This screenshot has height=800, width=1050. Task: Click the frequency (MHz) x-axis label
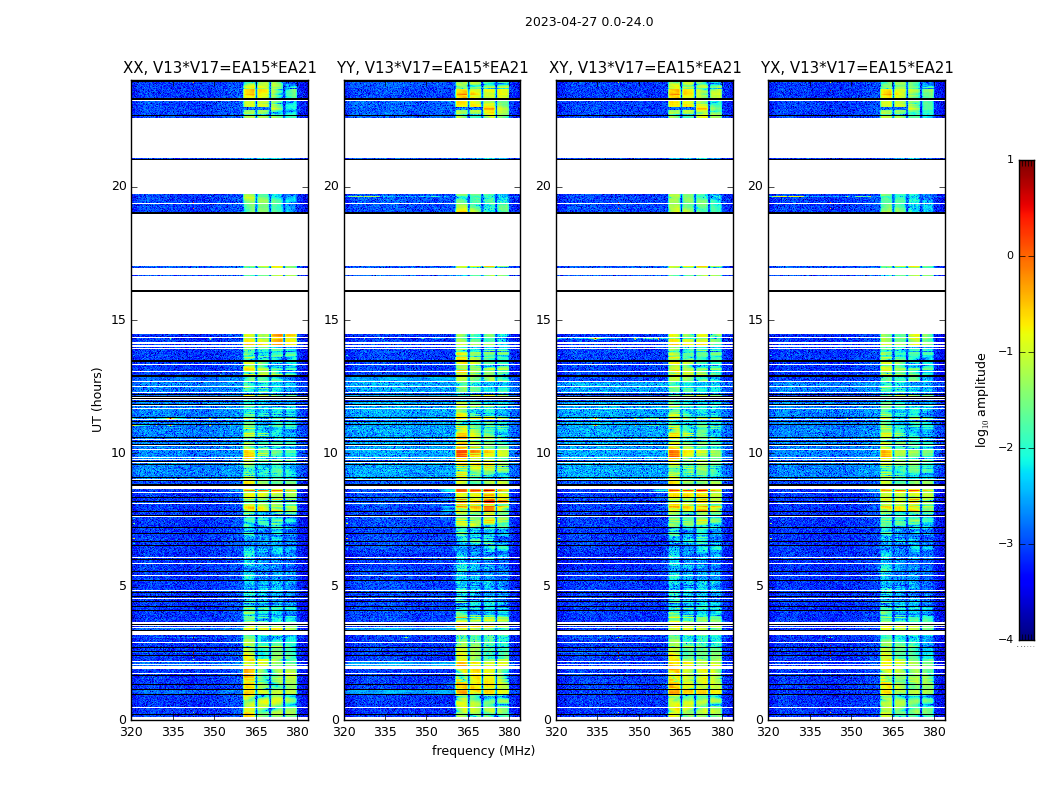(x=483, y=751)
